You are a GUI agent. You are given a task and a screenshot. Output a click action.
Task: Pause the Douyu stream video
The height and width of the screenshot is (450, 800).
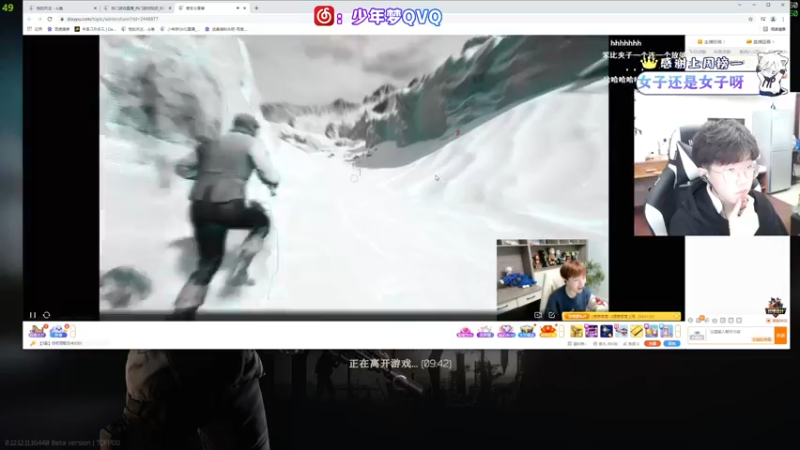pos(33,315)
